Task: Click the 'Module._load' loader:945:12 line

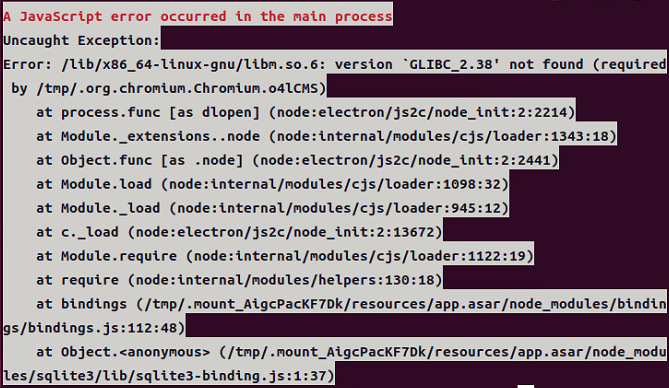Action: [272, 208]
